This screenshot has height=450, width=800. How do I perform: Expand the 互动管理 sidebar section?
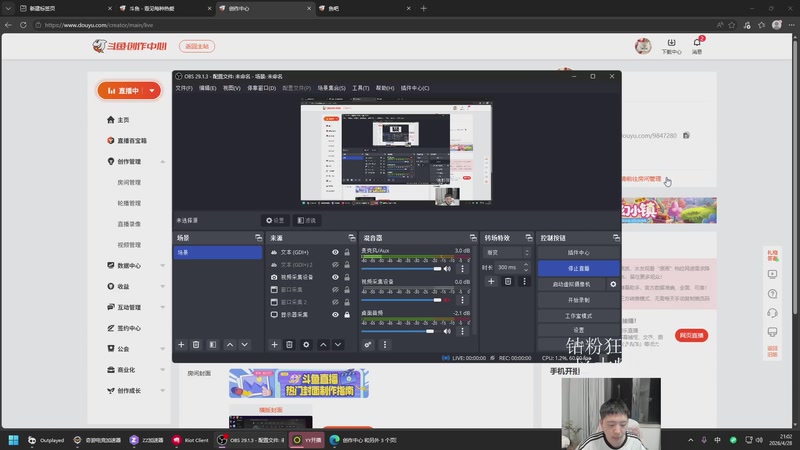coord(163,308)
